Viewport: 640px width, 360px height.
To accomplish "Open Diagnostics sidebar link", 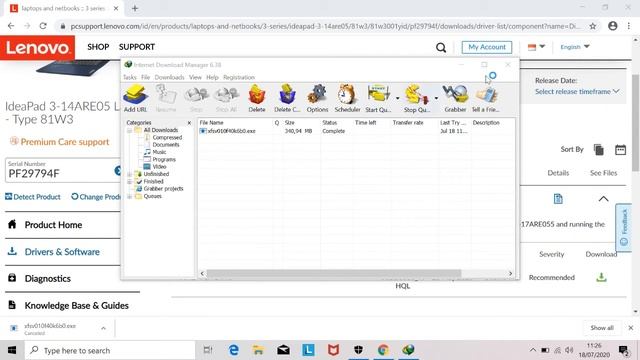I will pos(47,279).
